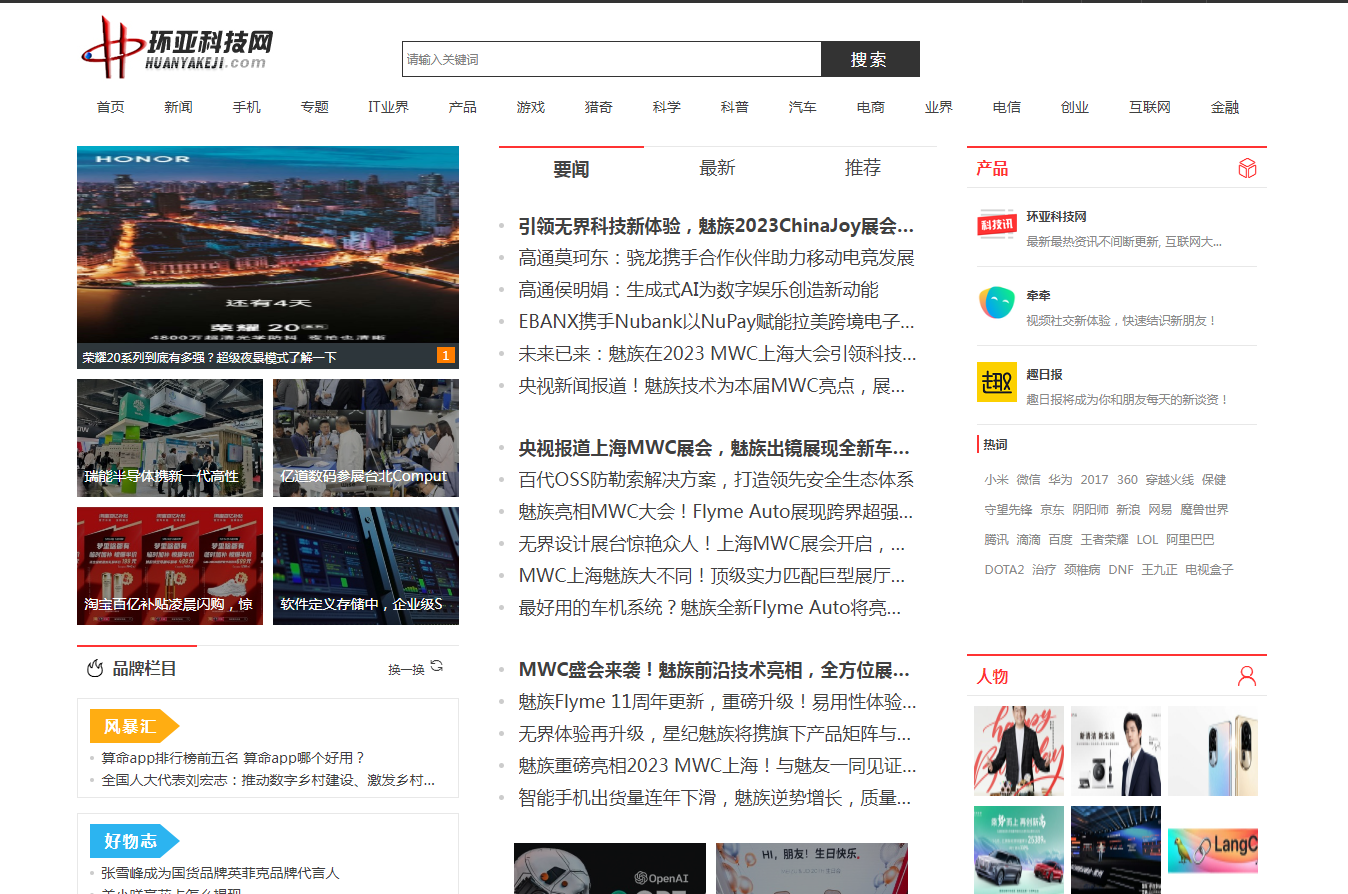The width and height of the screenshot is (1348, 894).
Task: Open the yellow 趣日报 app icon
Action: [x=997, y=382]
